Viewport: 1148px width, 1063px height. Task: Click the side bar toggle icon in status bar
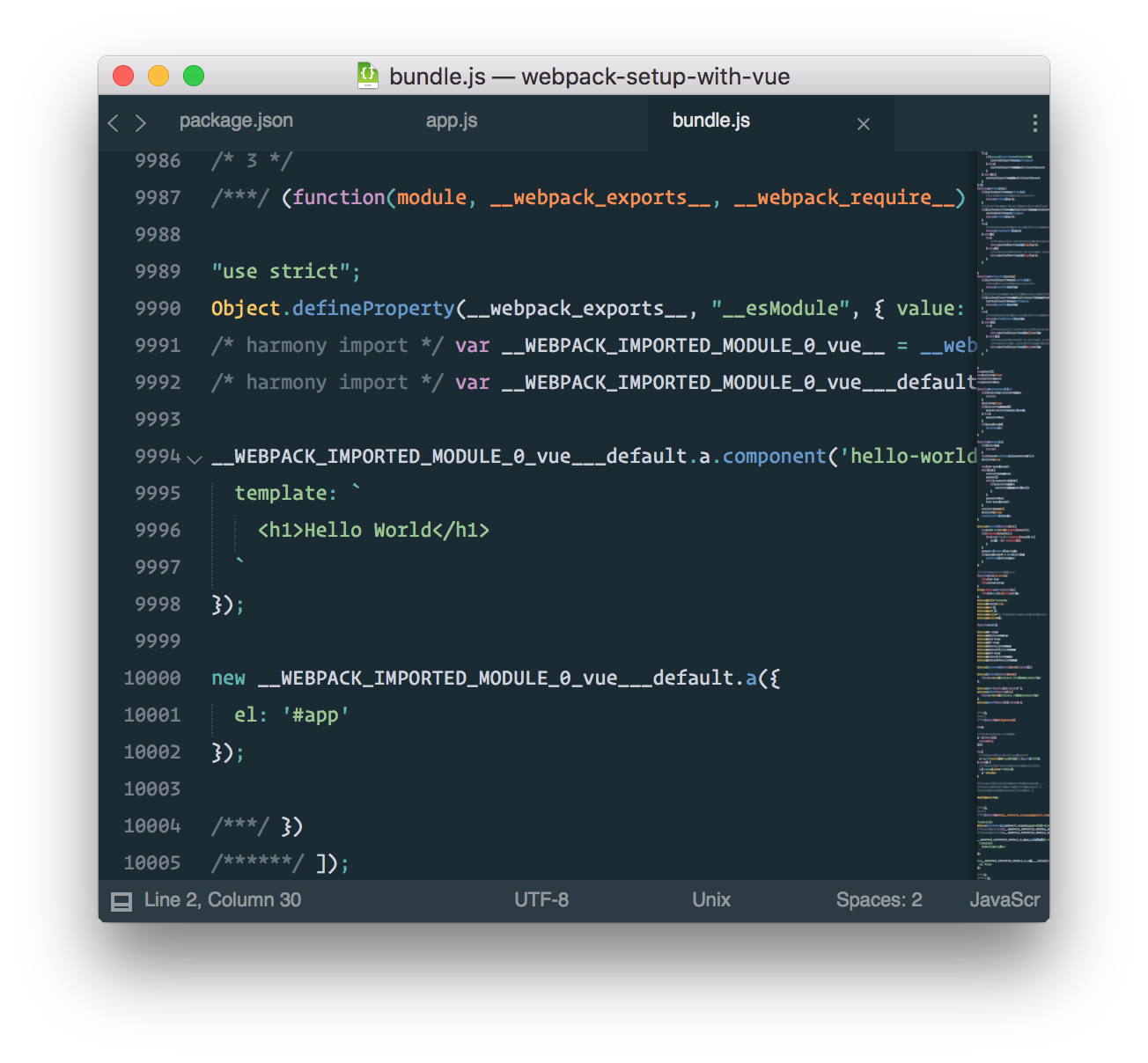pyautogui.click(x=121, y=901)
